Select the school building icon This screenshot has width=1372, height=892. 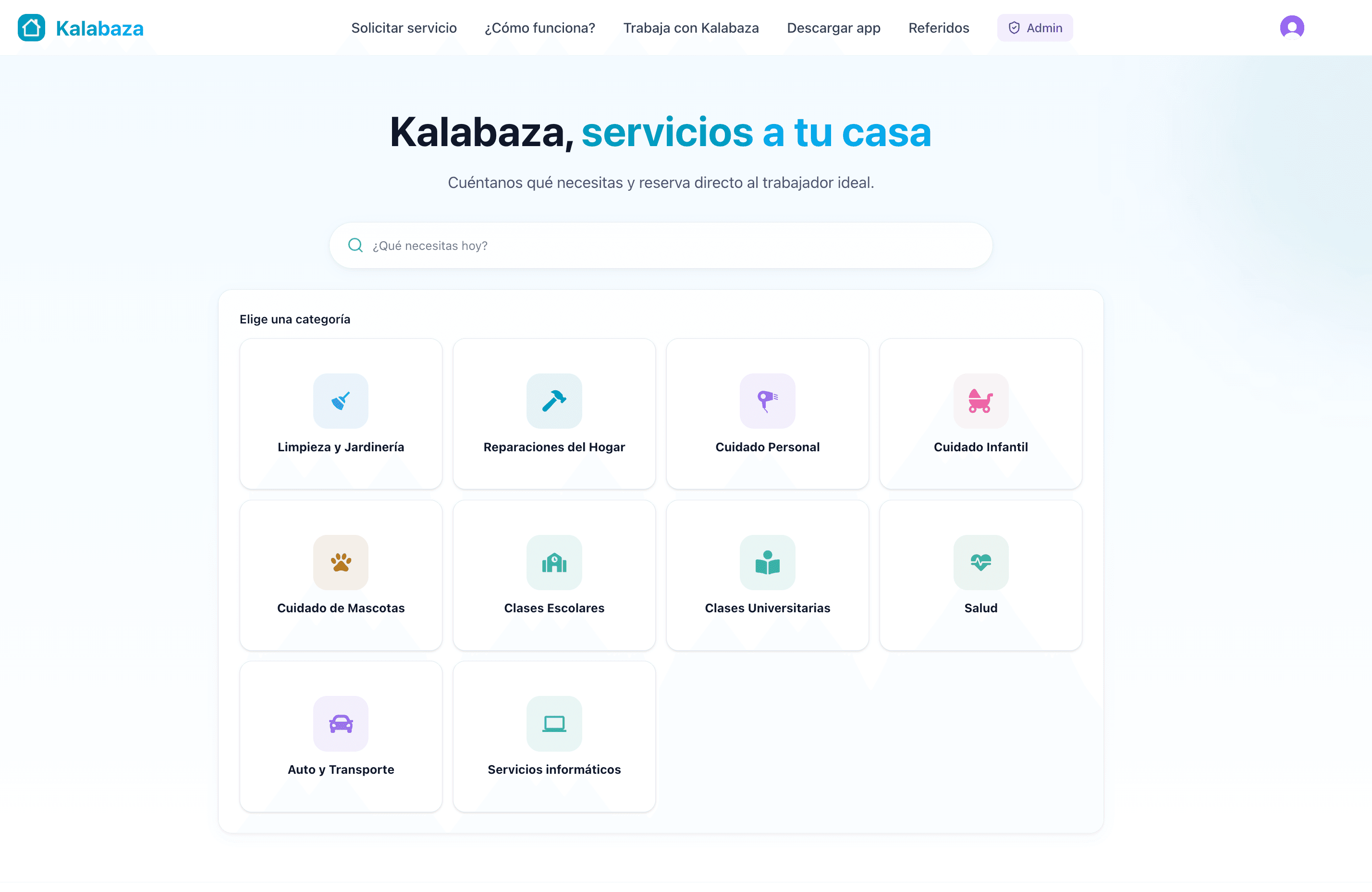click(x=554, y=562)
